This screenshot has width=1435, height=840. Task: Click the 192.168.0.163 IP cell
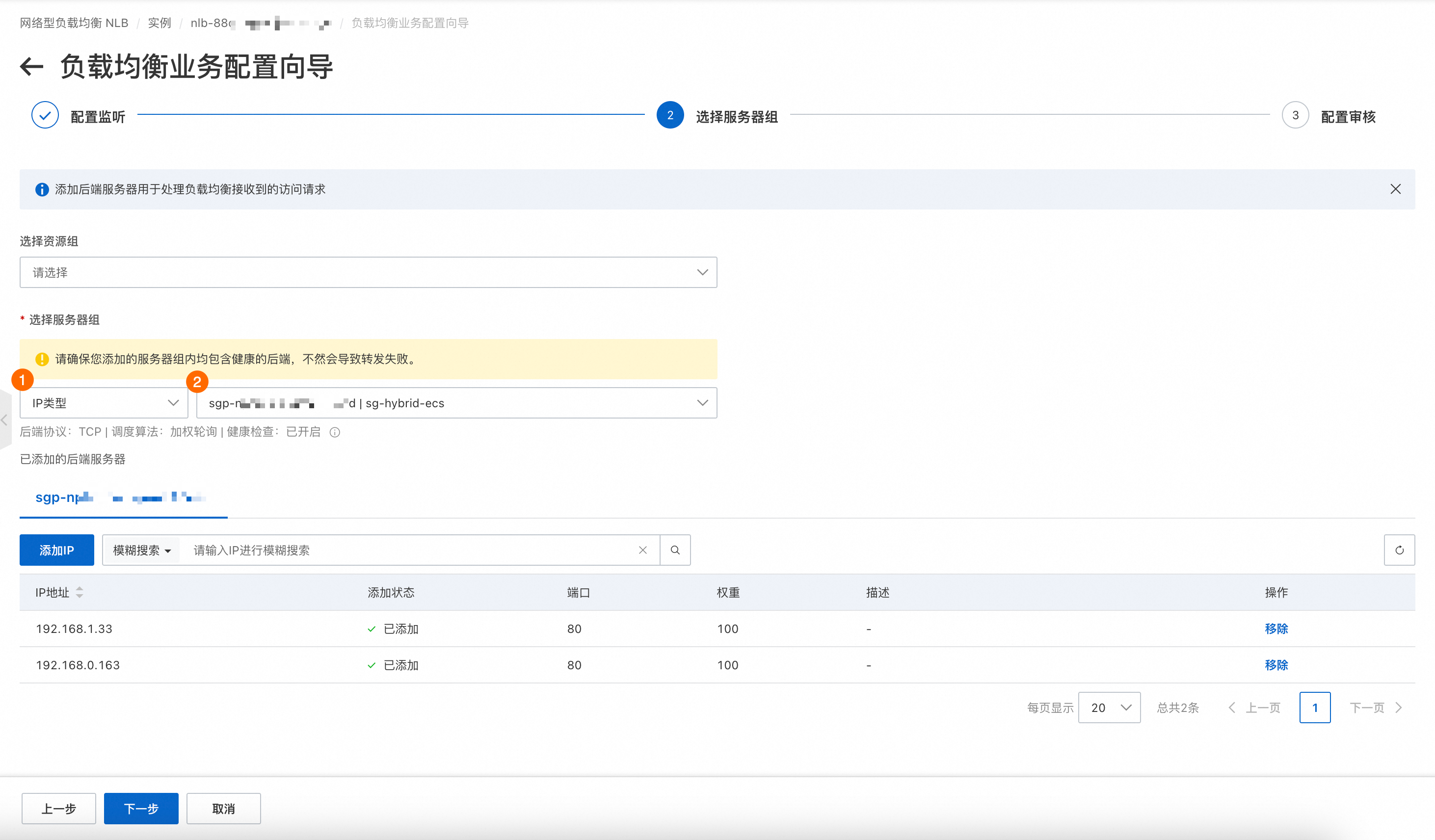pyautogui.click(x=78, y=665)
